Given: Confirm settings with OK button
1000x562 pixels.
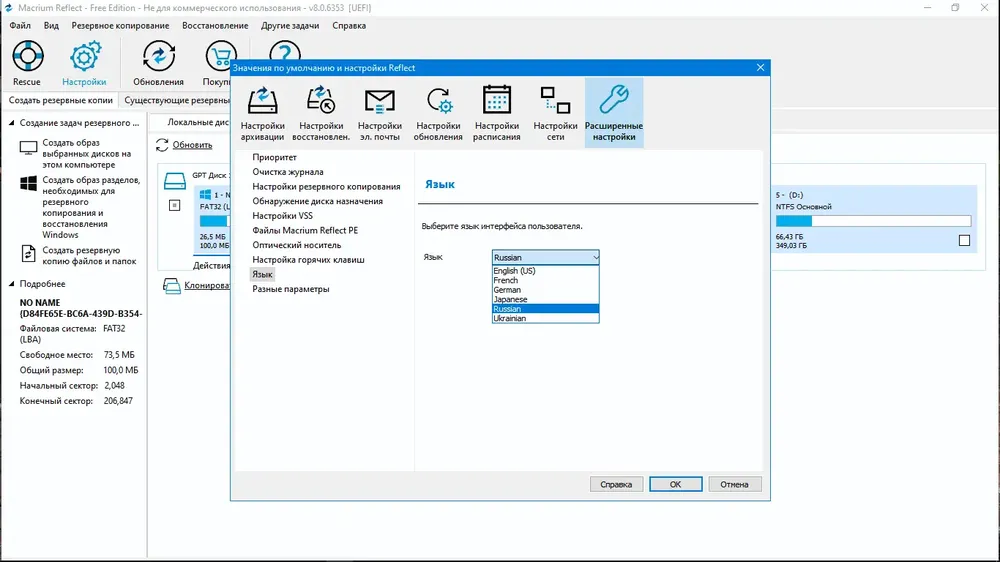Looking at the screenshot, I should pos(675,484).
